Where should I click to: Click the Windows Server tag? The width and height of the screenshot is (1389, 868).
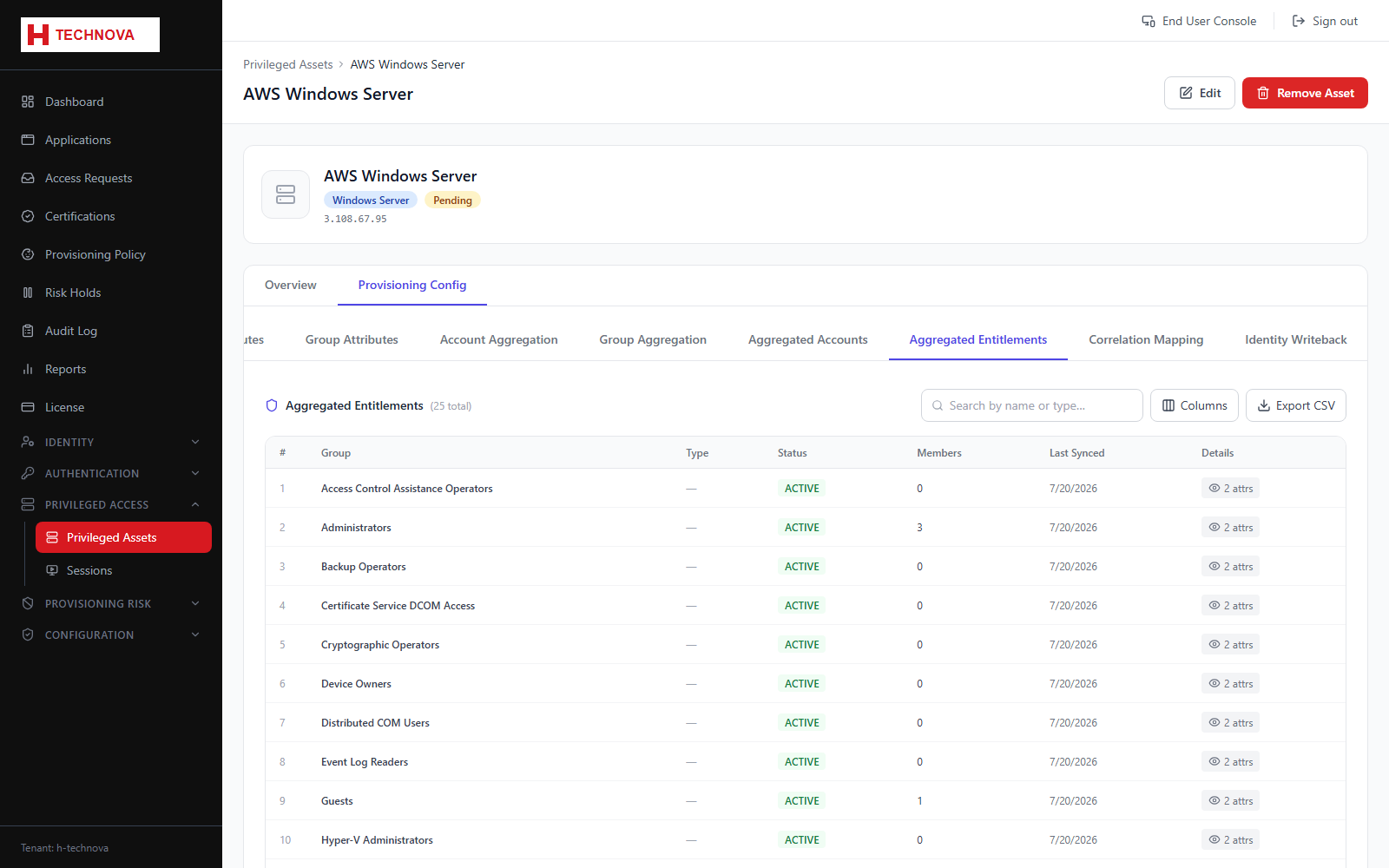pyautogui.click(x=371, y=200)
